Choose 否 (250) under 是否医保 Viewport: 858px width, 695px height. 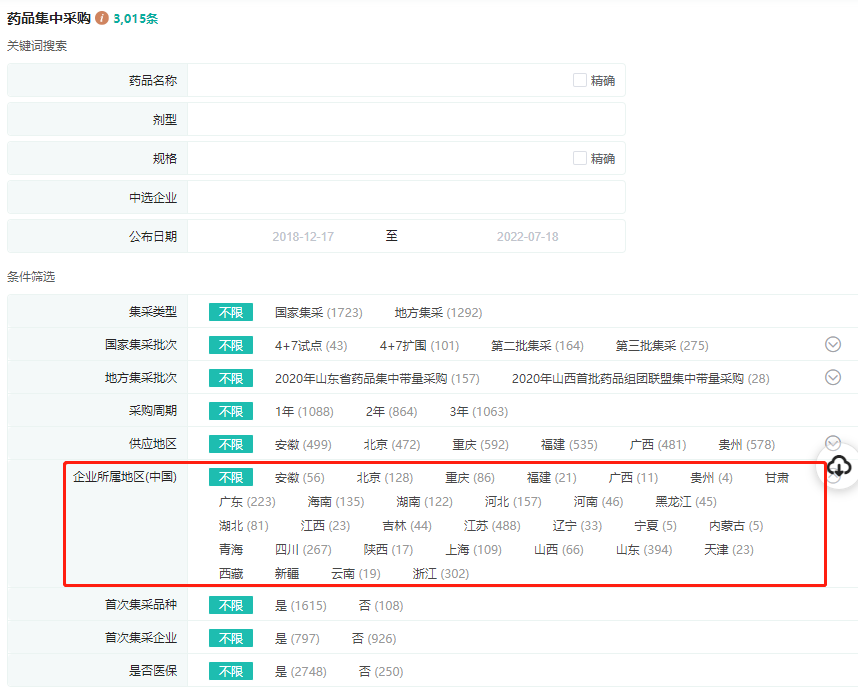[381, 672]
